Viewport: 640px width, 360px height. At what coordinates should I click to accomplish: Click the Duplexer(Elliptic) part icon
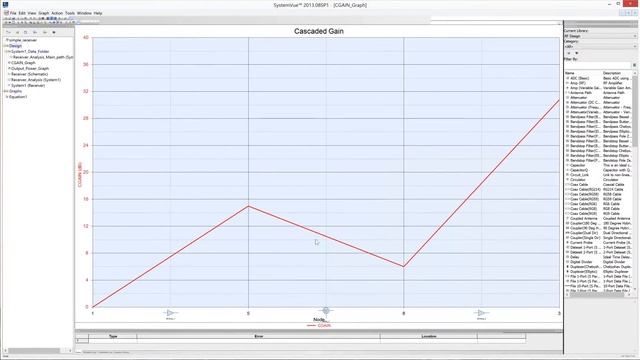click(567, 271)
